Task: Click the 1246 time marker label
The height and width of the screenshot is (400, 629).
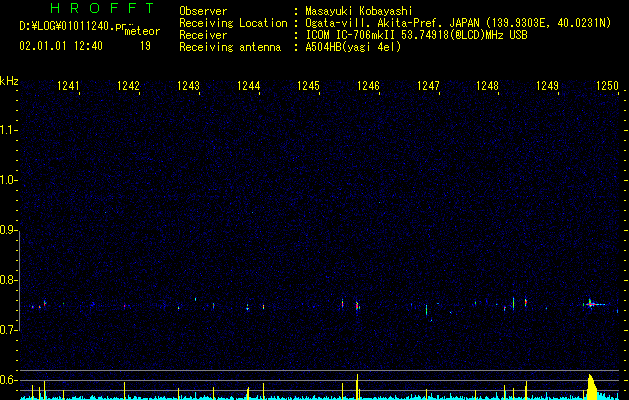Action: [368, 86]
